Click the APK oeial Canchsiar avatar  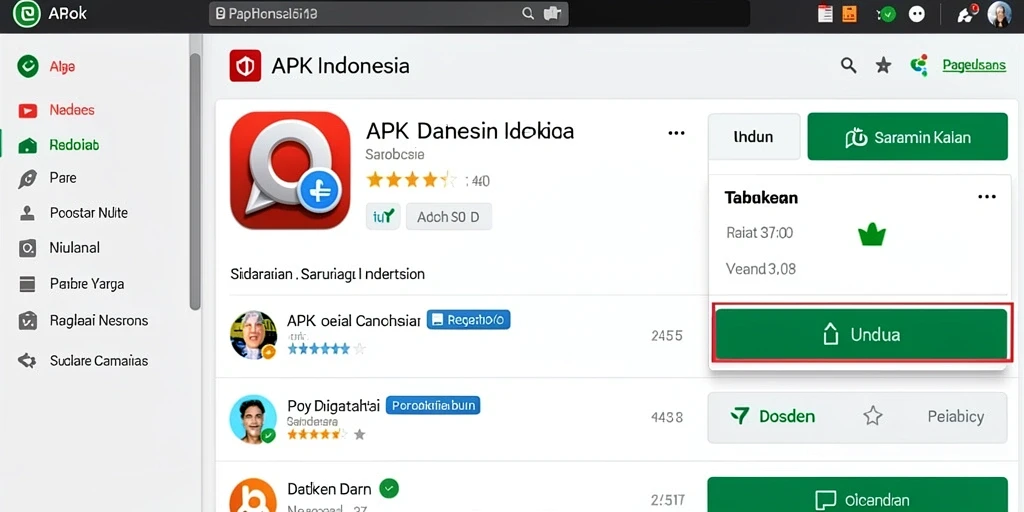[253, 334]
